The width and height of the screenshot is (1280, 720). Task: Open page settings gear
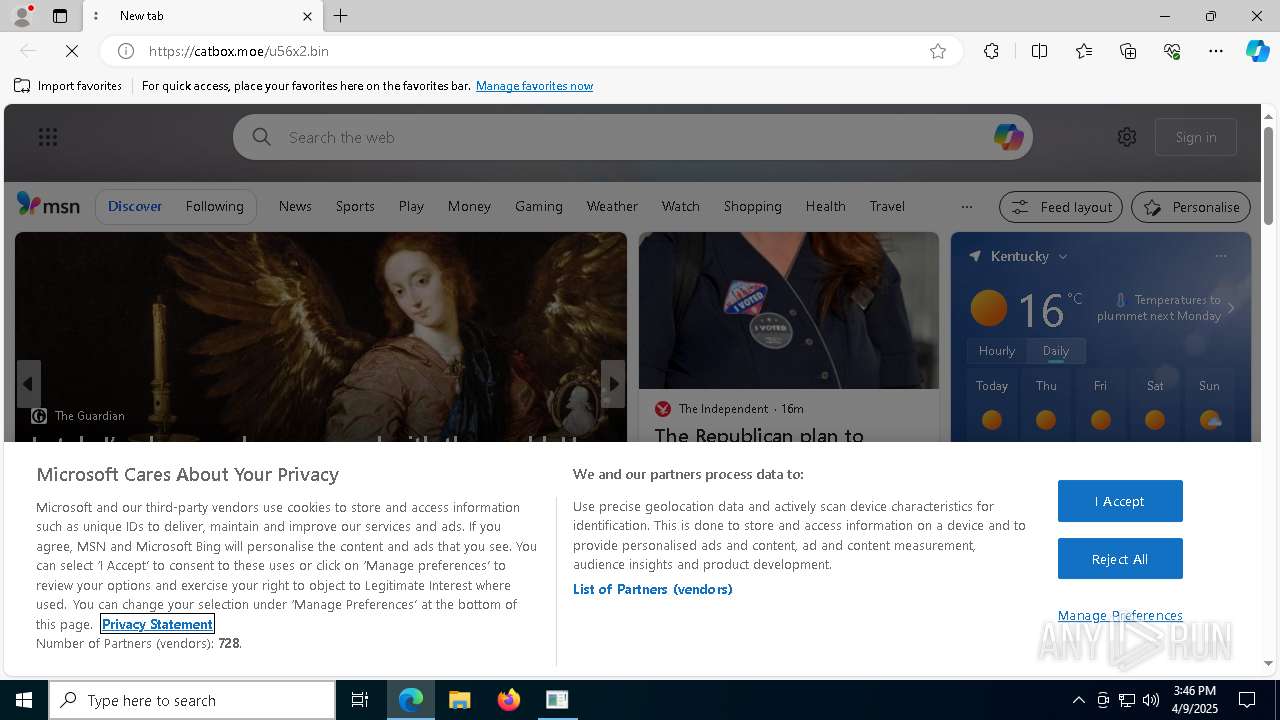point(1127,137)
